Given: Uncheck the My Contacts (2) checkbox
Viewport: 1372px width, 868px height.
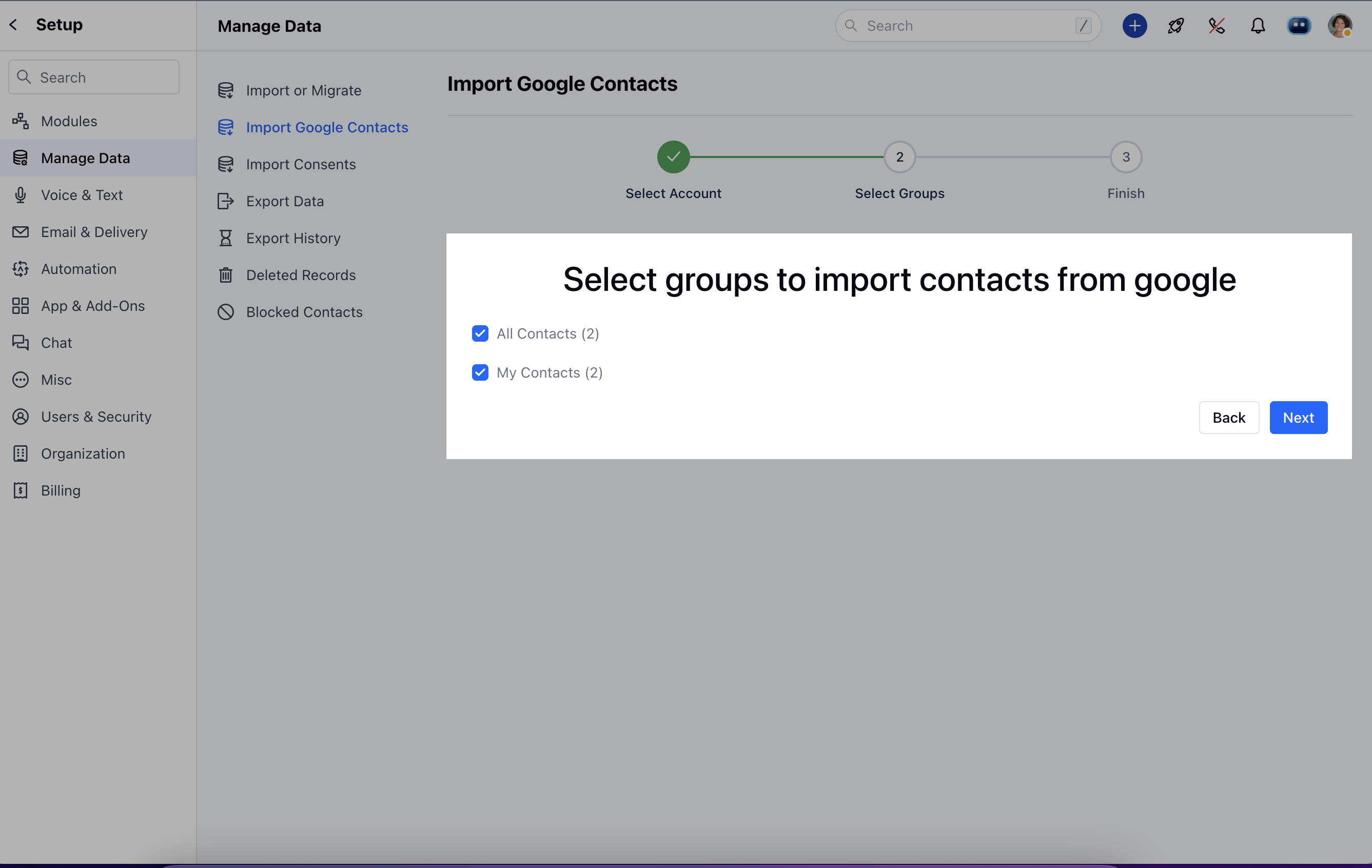Looking at the screenshot, I should click(x=480, y=372).
